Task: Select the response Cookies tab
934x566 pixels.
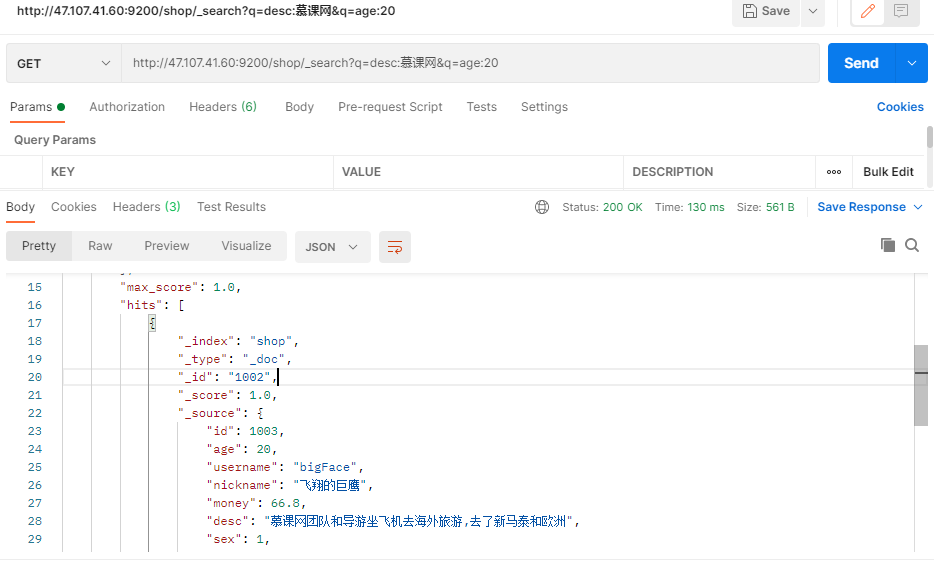Action: click(x=74, y=207)
